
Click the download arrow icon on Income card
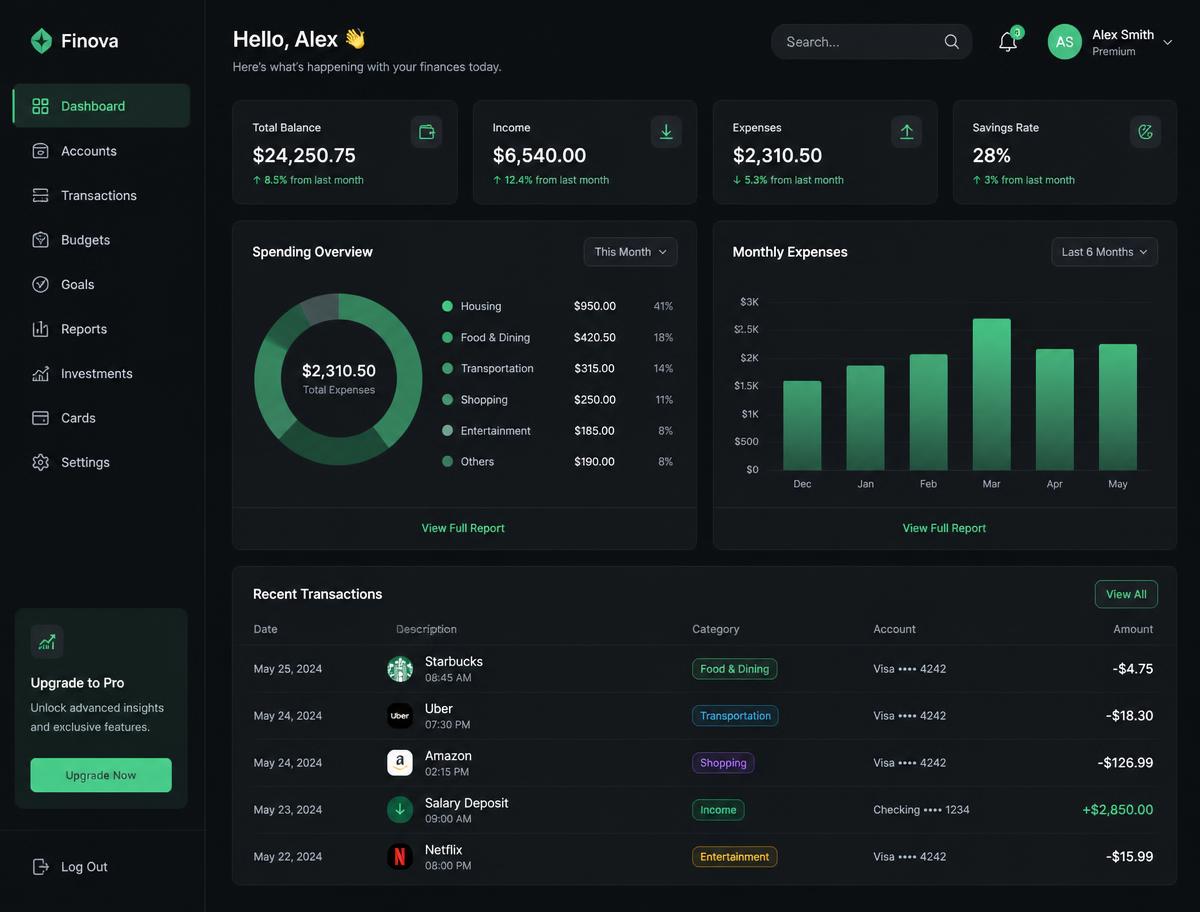point(667,132)
